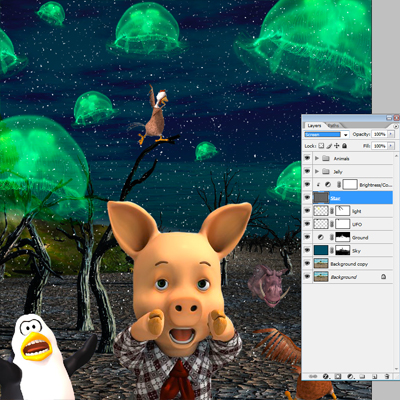This screenshot has height=400, width=400.
Task: Create a new layer group
Action: click(x=362, y=376)
